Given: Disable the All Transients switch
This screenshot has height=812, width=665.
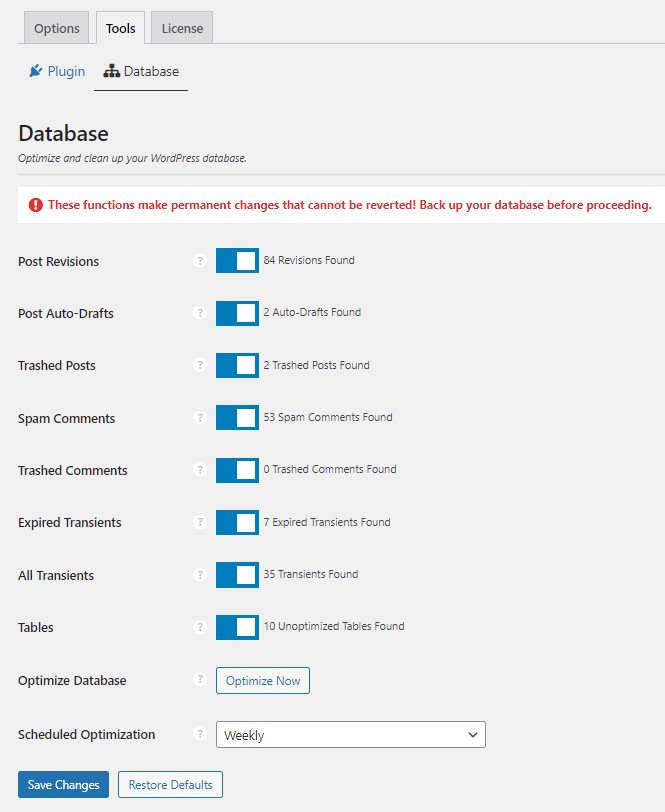Looking at the screenshot, I should [x=237, y=575].
